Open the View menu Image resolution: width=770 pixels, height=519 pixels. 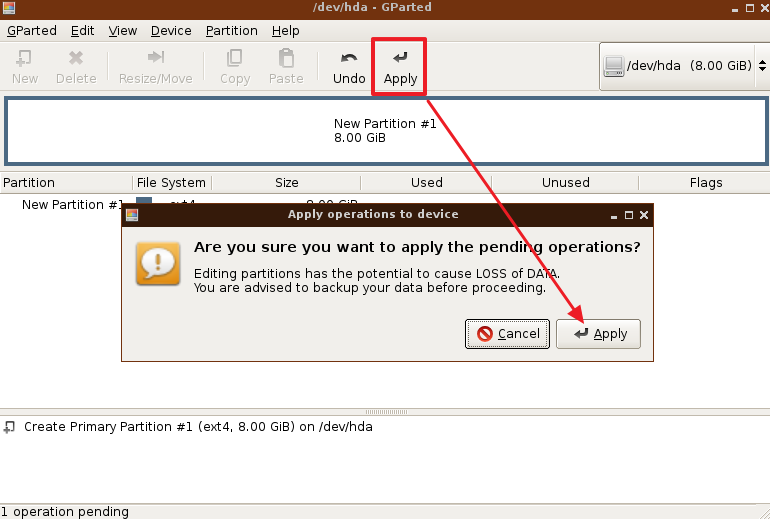click(123, 31)
